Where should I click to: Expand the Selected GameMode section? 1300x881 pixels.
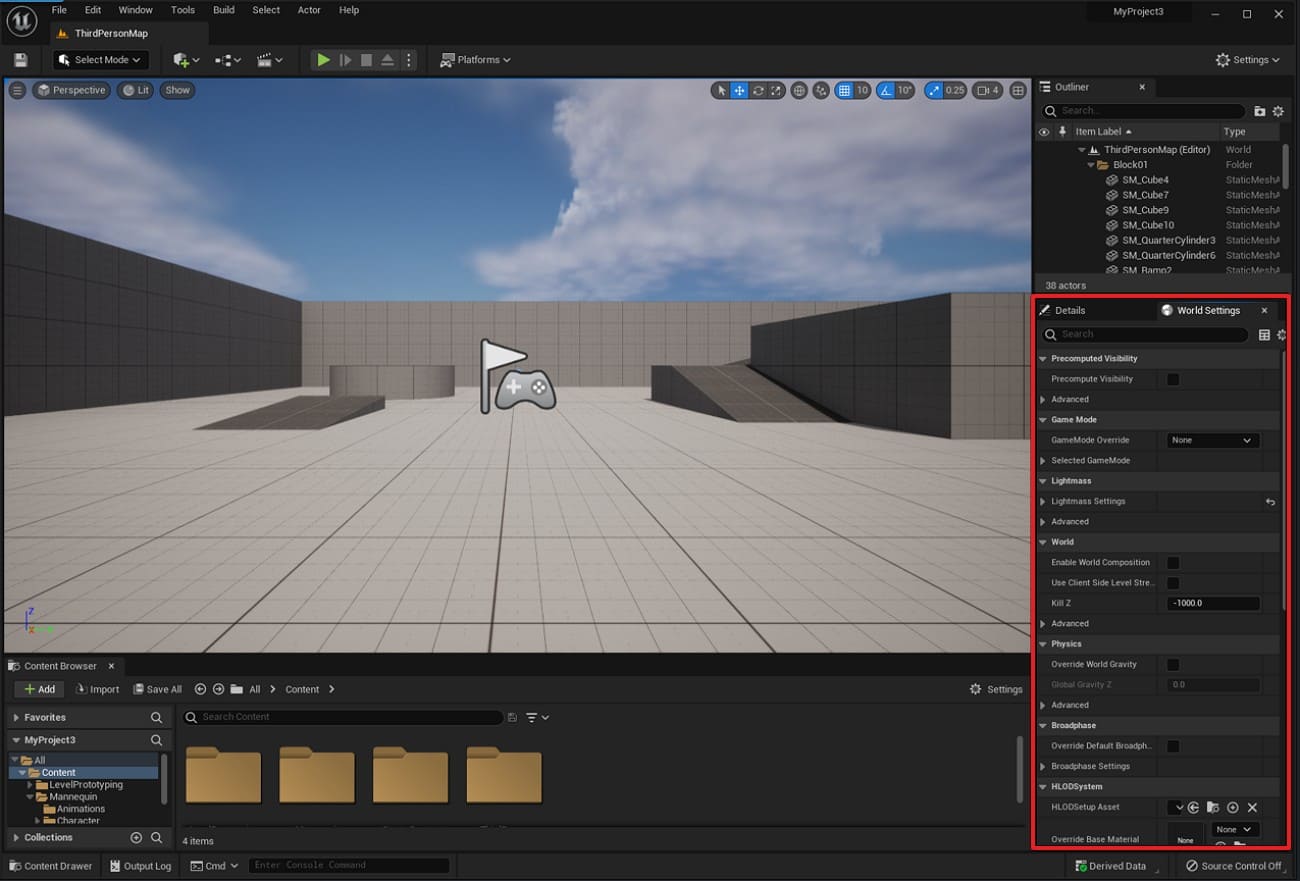[x=1045, y=460]
